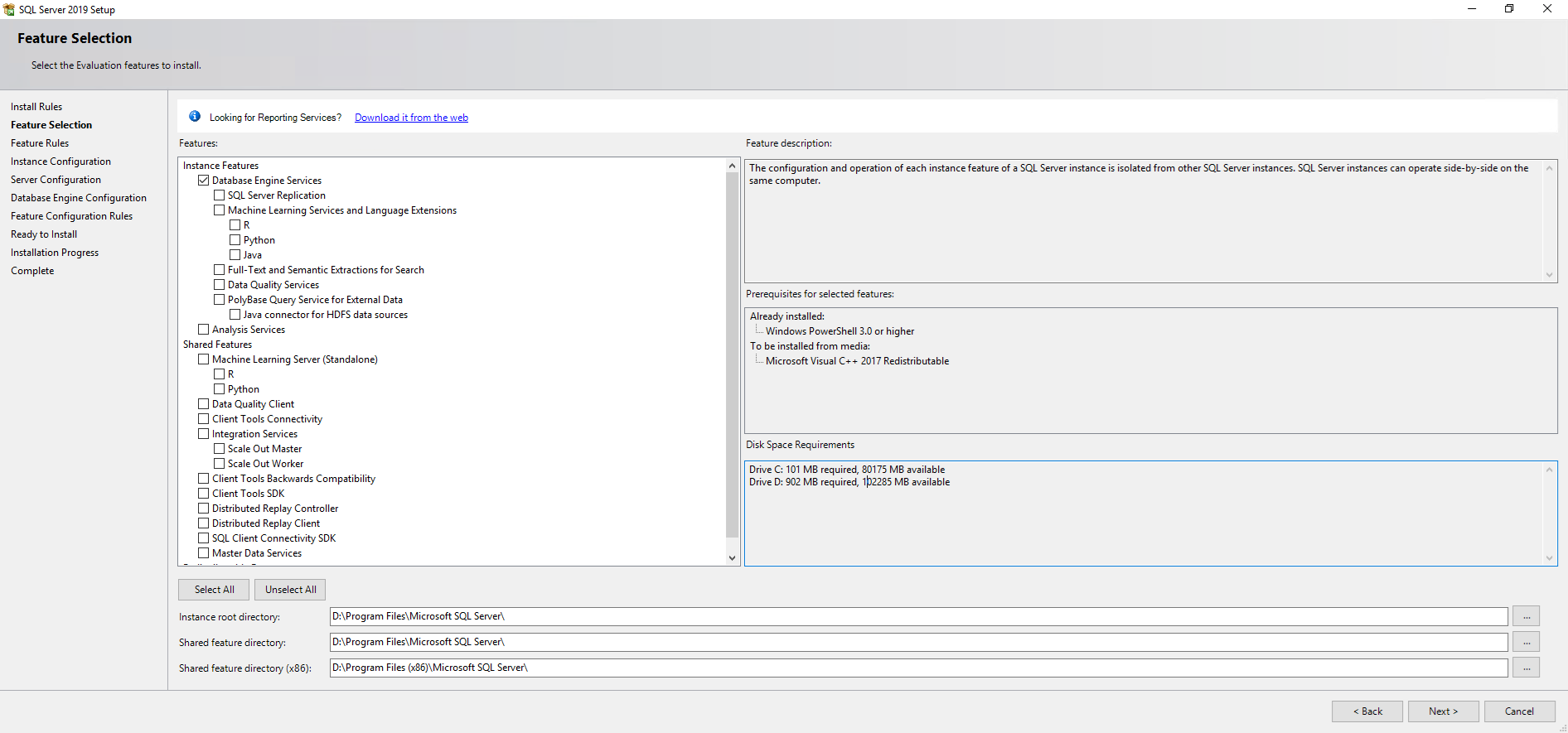Click Server Configuration step in sidebar
Image resolution: width=1568 pixels, height=733 pixels.
(x=56, y=180)
